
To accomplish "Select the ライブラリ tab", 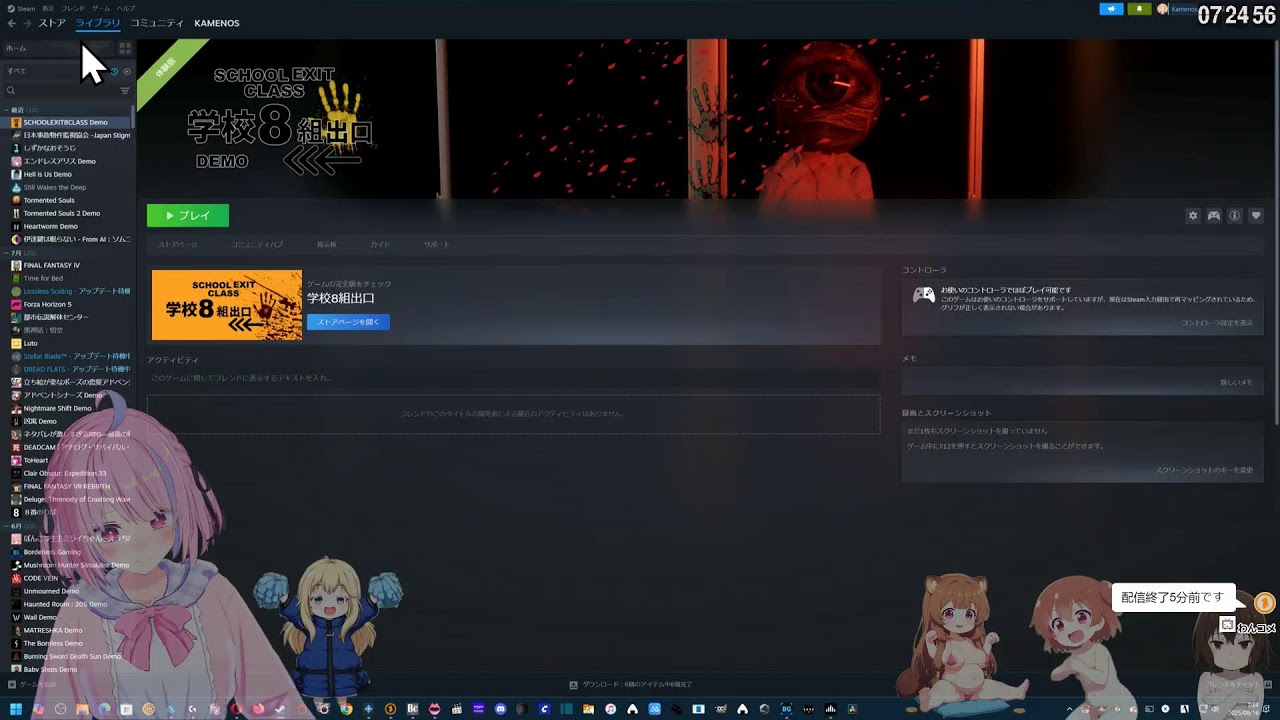I will point(98,23).
